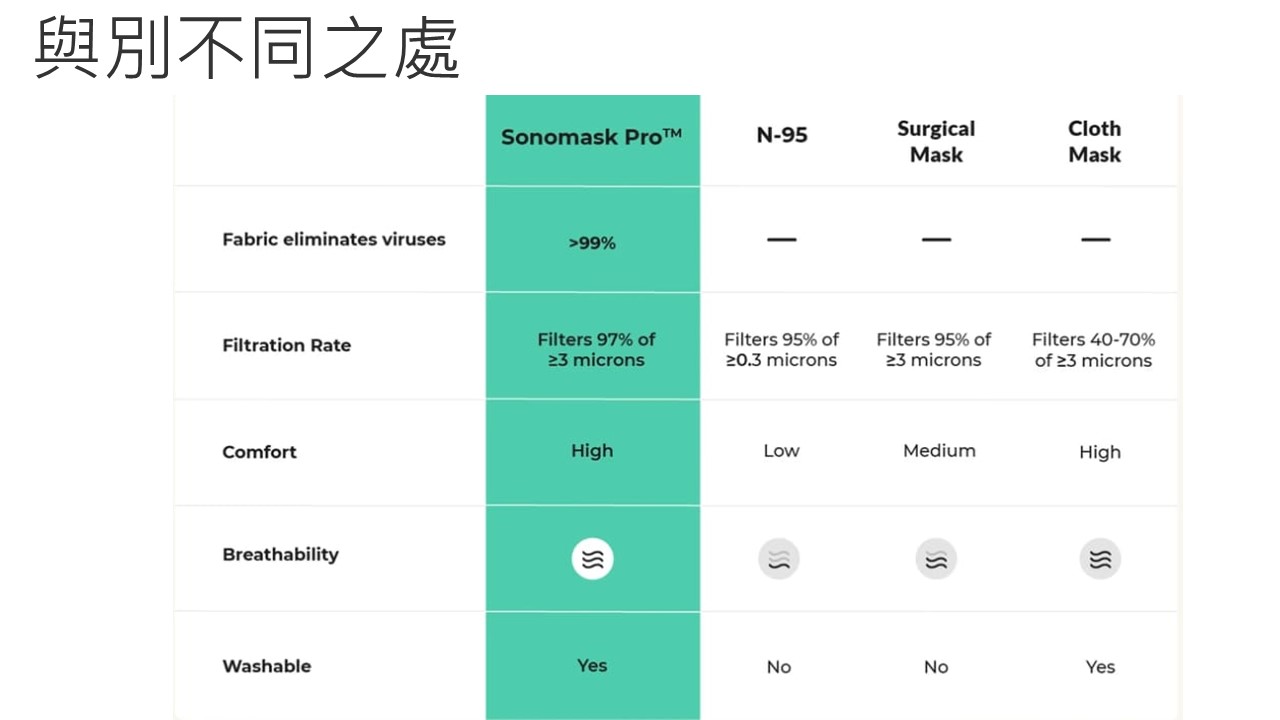Click the N-95 virus elimination dash
The height and width of the screenshot is (720, 1280).
[x=782, y=240]
